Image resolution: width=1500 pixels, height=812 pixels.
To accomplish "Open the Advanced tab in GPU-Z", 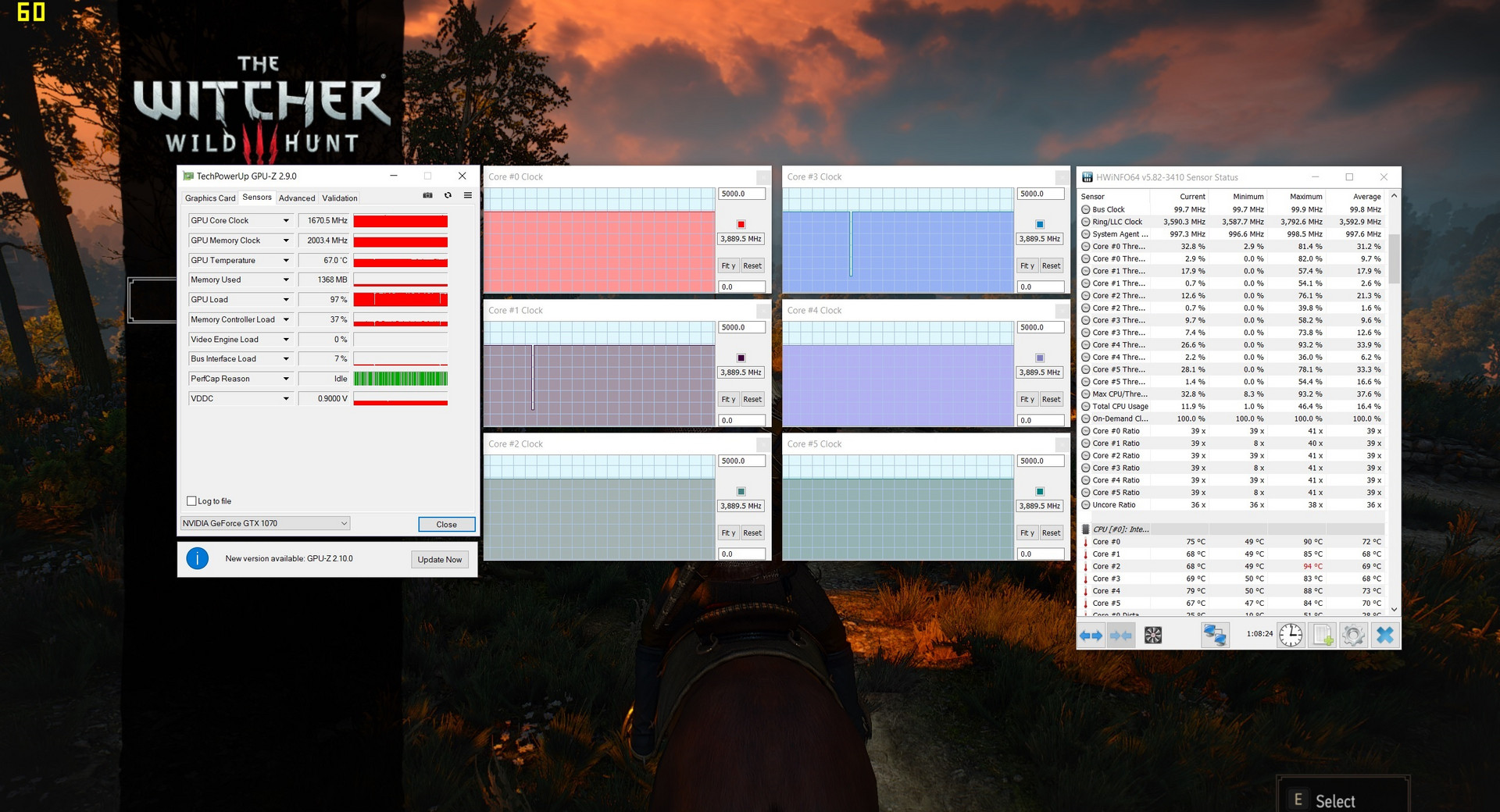I will pyautogui.click(x=297, y=198).
